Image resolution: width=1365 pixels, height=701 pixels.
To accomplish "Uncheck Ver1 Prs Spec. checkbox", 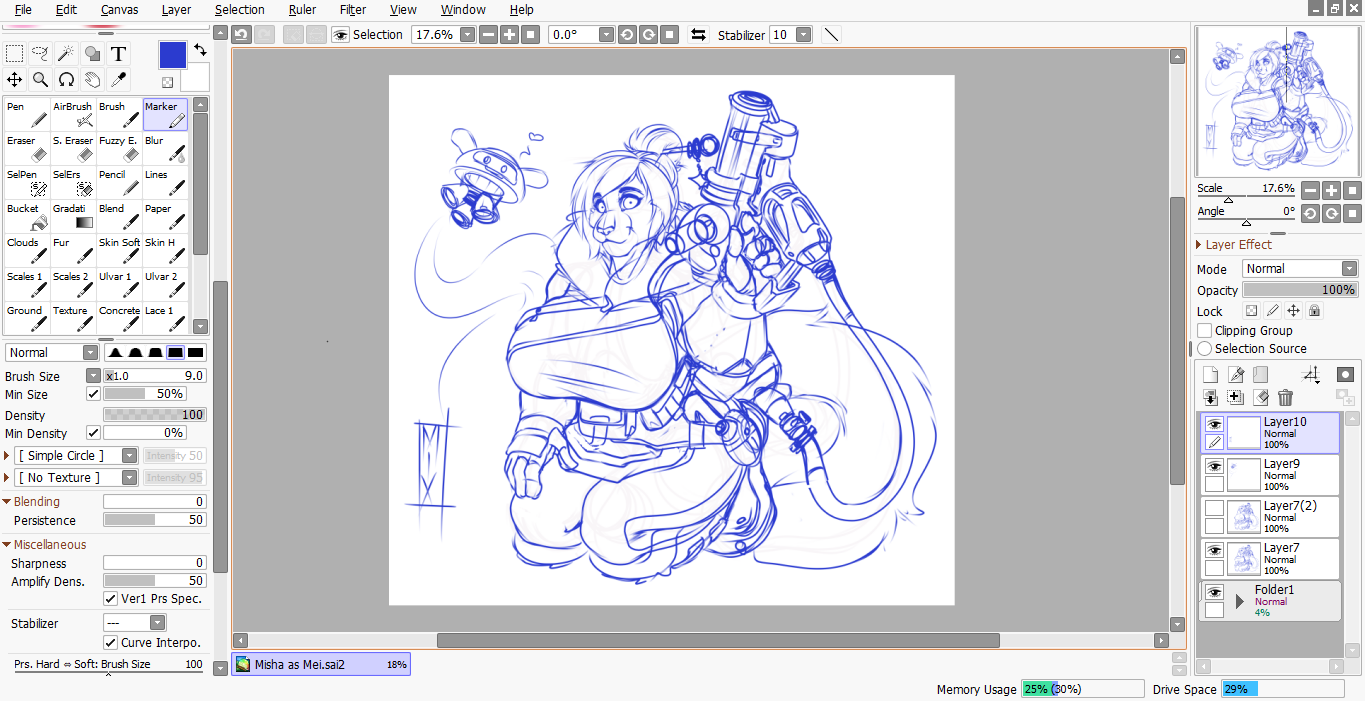I will click(111, 598).
